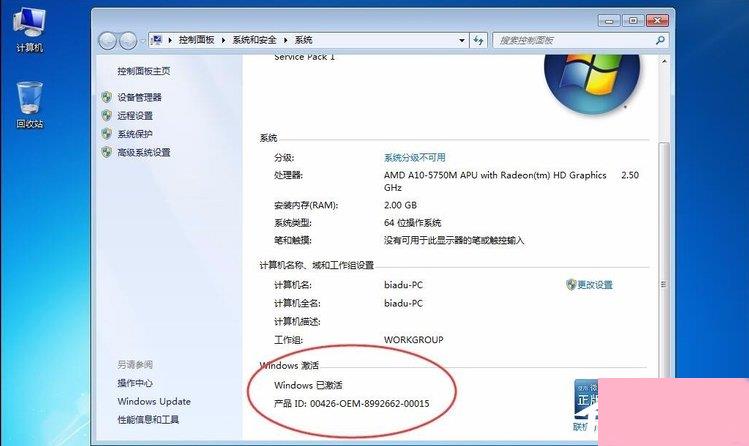Select 系统和安全 in the breadcrumb
The width and height of the screenshot is (749, 446).
(254, 40)
